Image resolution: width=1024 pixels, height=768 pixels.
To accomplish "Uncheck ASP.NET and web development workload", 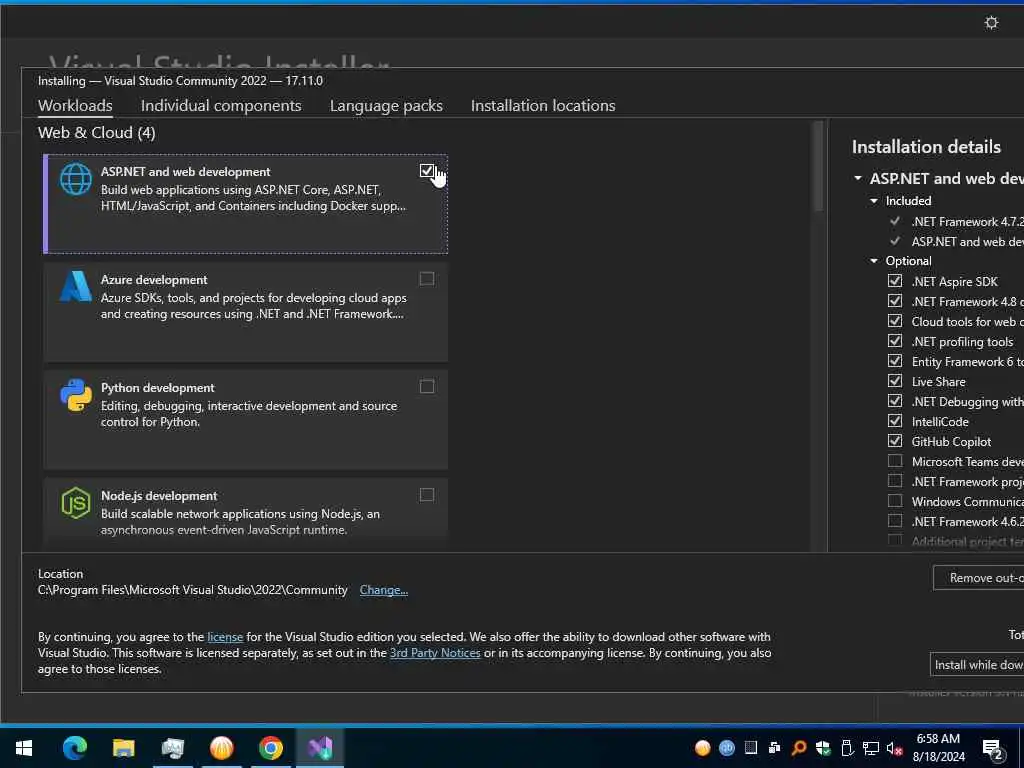I will (426, 171).
